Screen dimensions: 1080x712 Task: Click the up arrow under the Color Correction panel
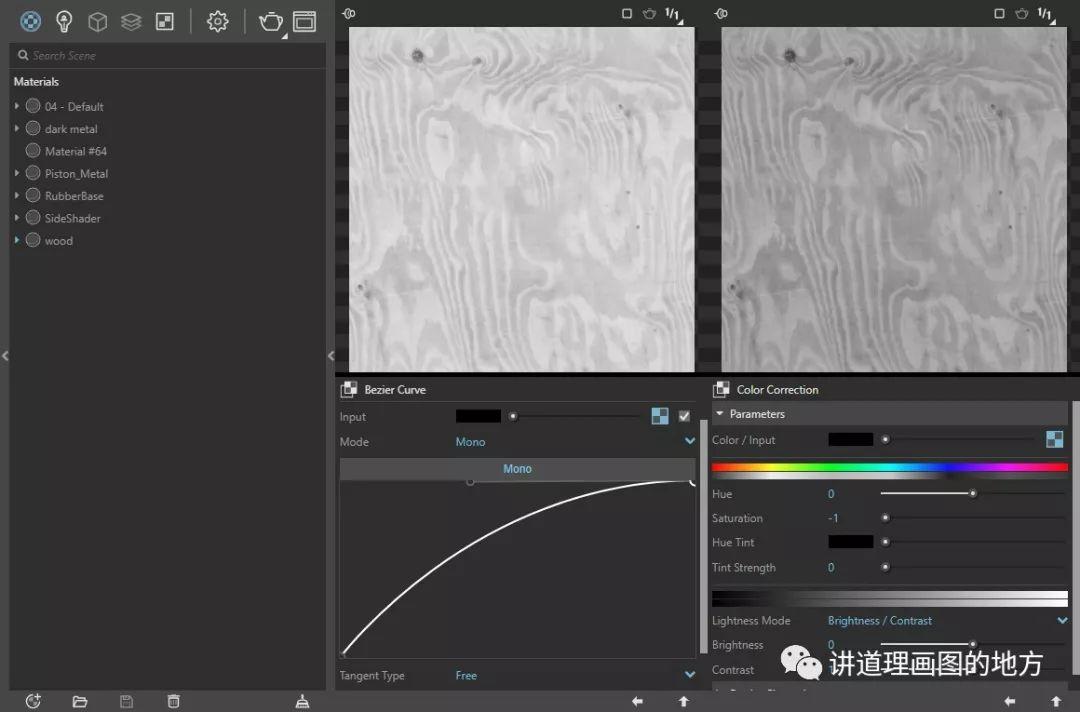tap(1056, 701)
